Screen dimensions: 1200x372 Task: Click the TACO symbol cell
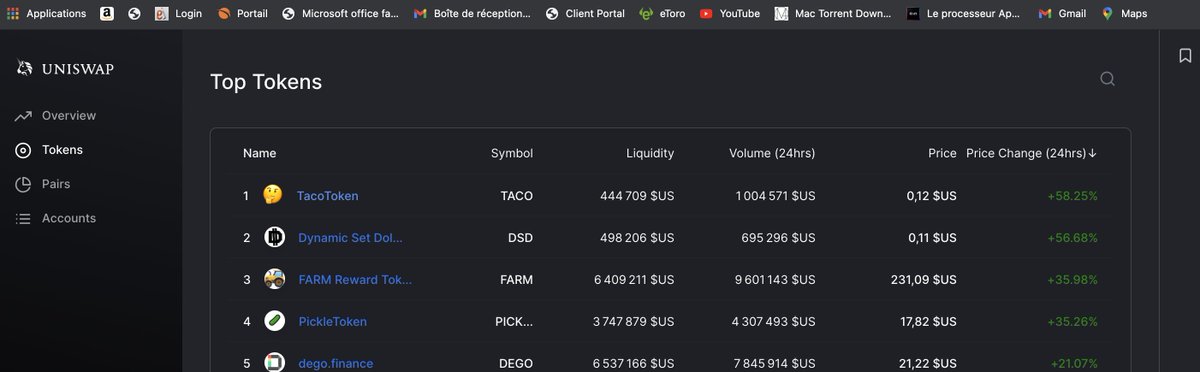[x=517, y=196]
